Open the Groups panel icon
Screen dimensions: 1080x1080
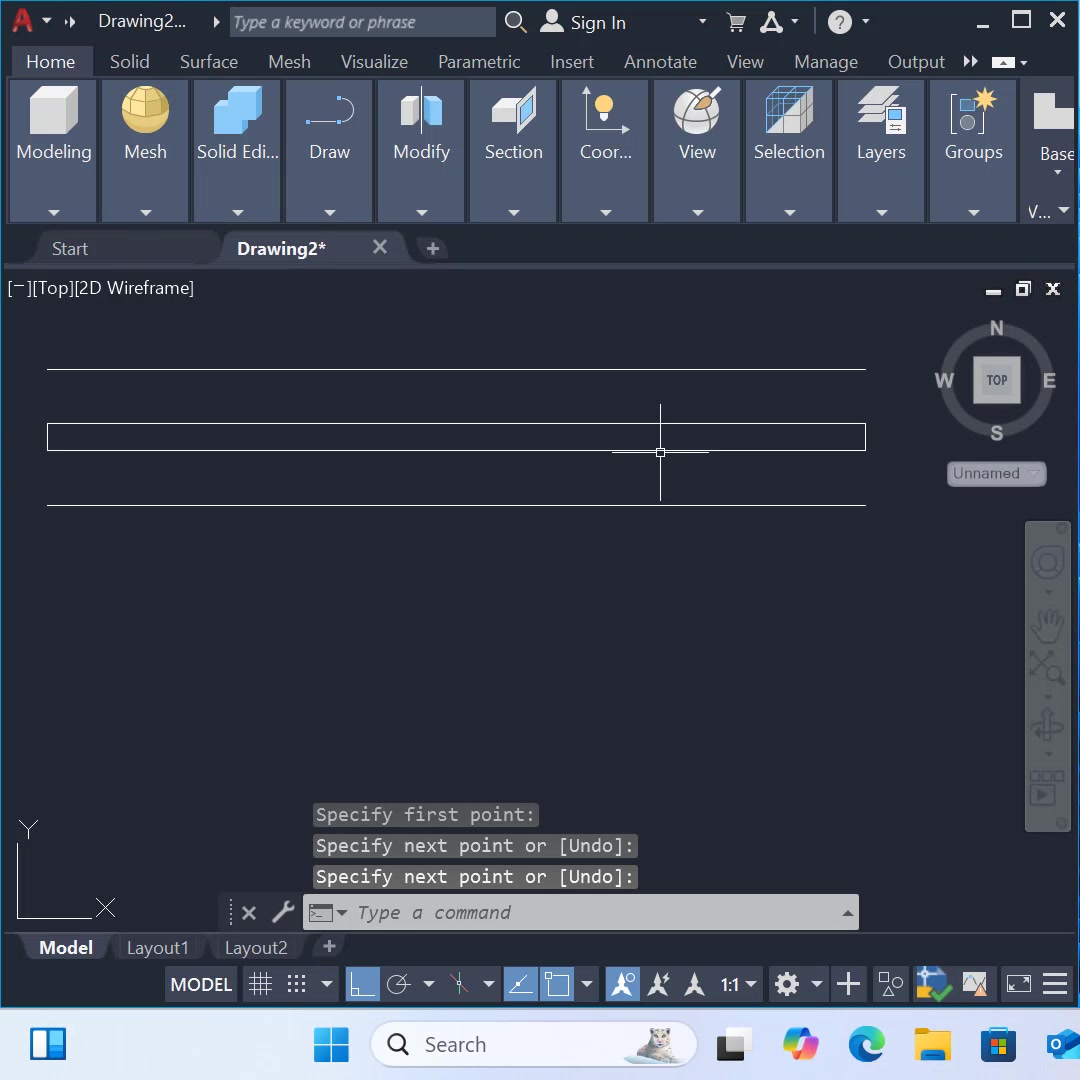click(973, 110)
